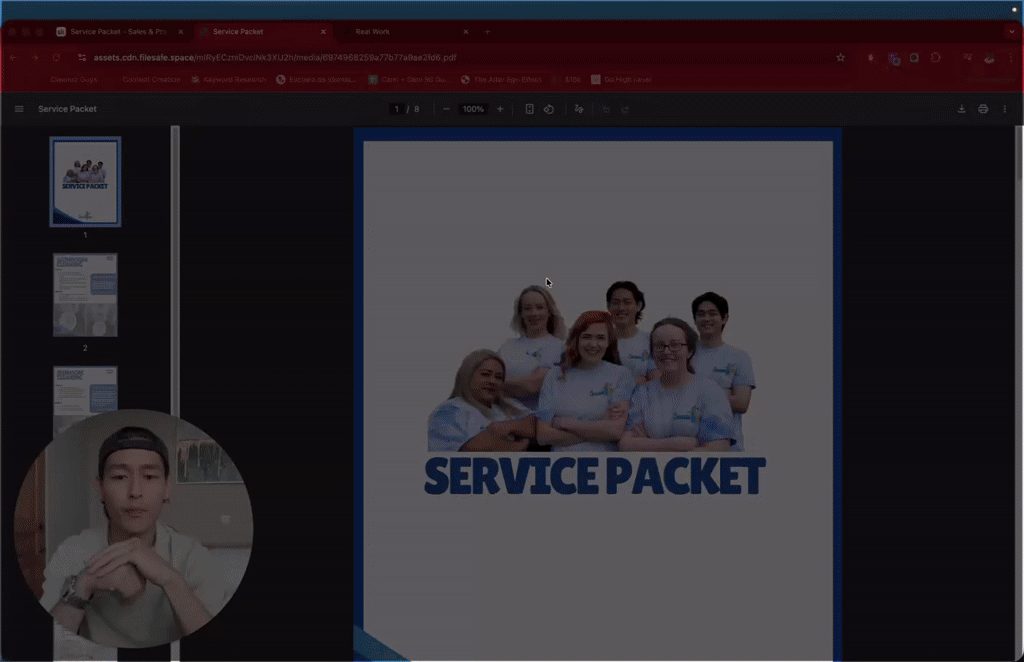Toggle the PDF sidebar menu icon
The height and width of the screenshot is (662, 1024).
(19, 109)
